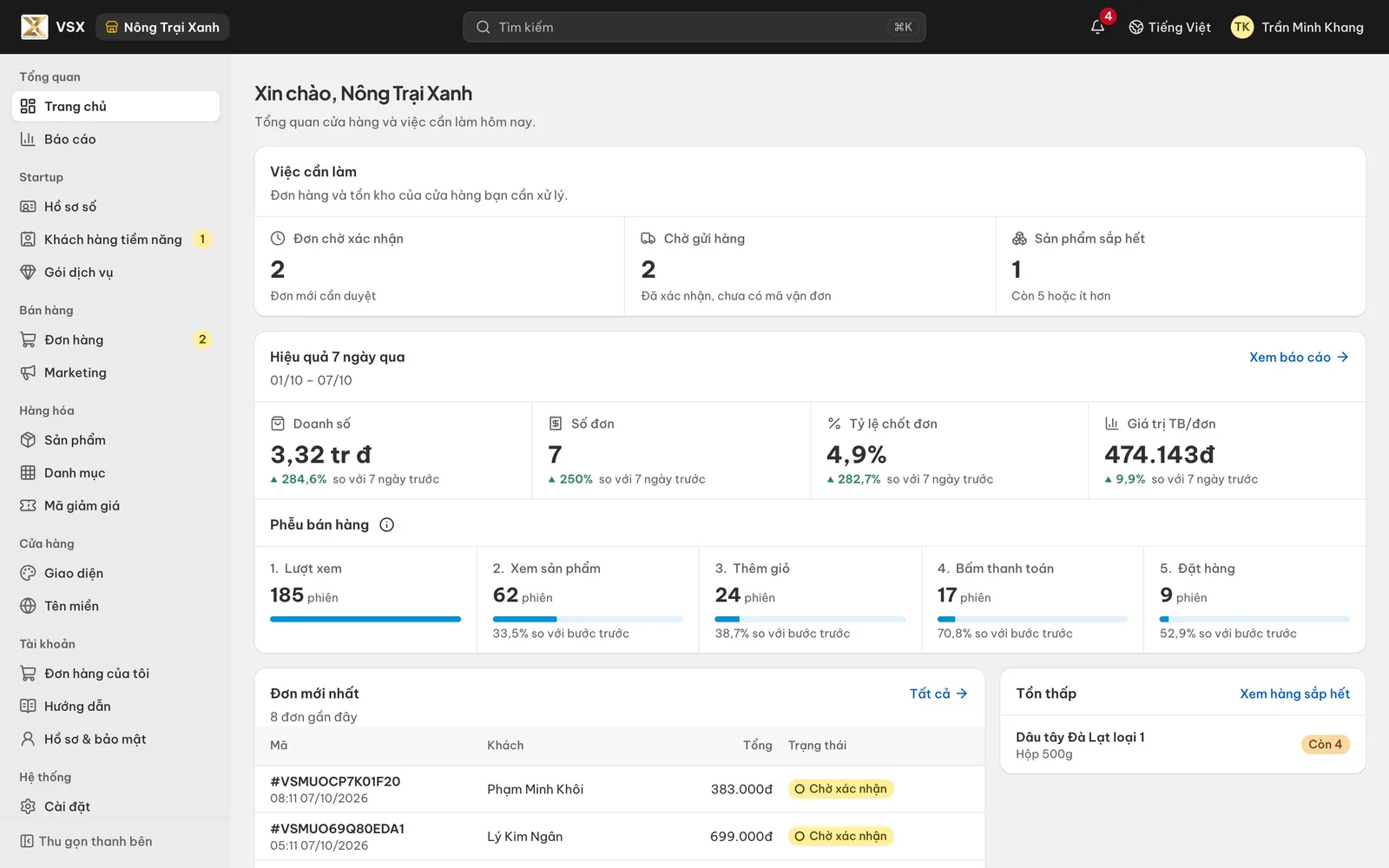The height and width of the screenshot is (868, 1389).
Task: Collapse sidebar with Thu gọn thanh bên
Action: 87,841
